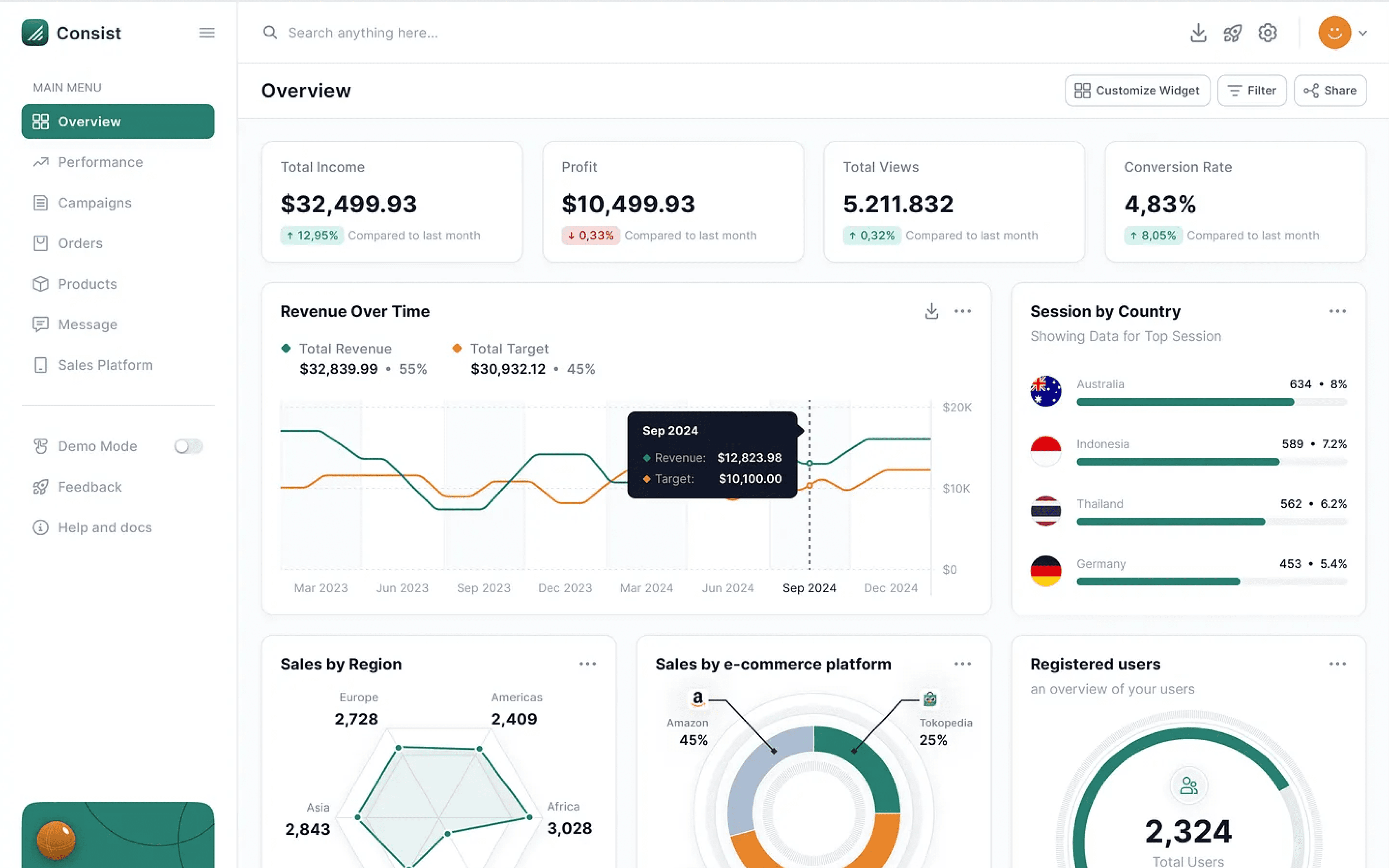Toggle the Demo Mode switch
This screenshot has width=1389, height=868.
click(x=188, y=446)
